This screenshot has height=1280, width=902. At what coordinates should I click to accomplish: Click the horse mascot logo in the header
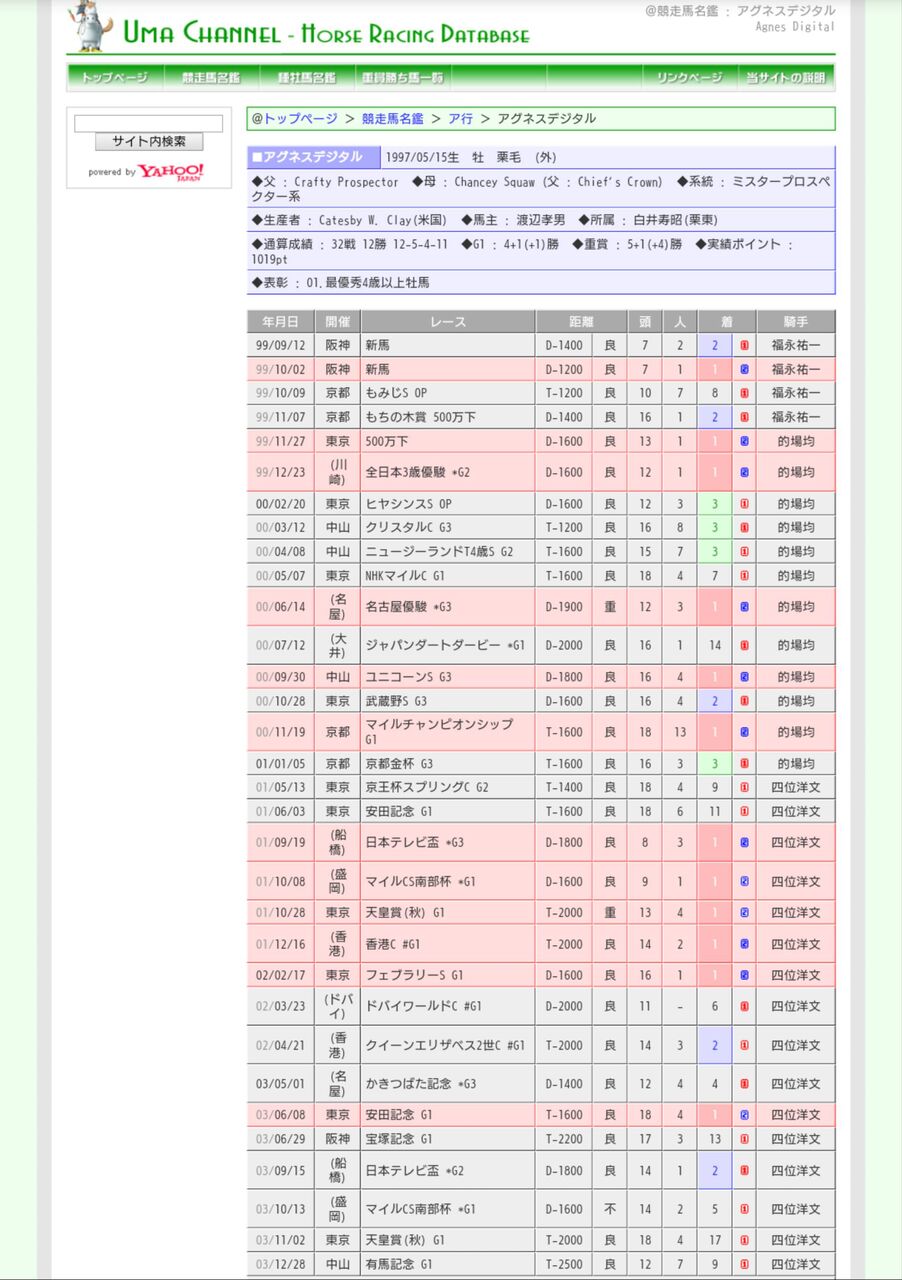coord(91,26)
